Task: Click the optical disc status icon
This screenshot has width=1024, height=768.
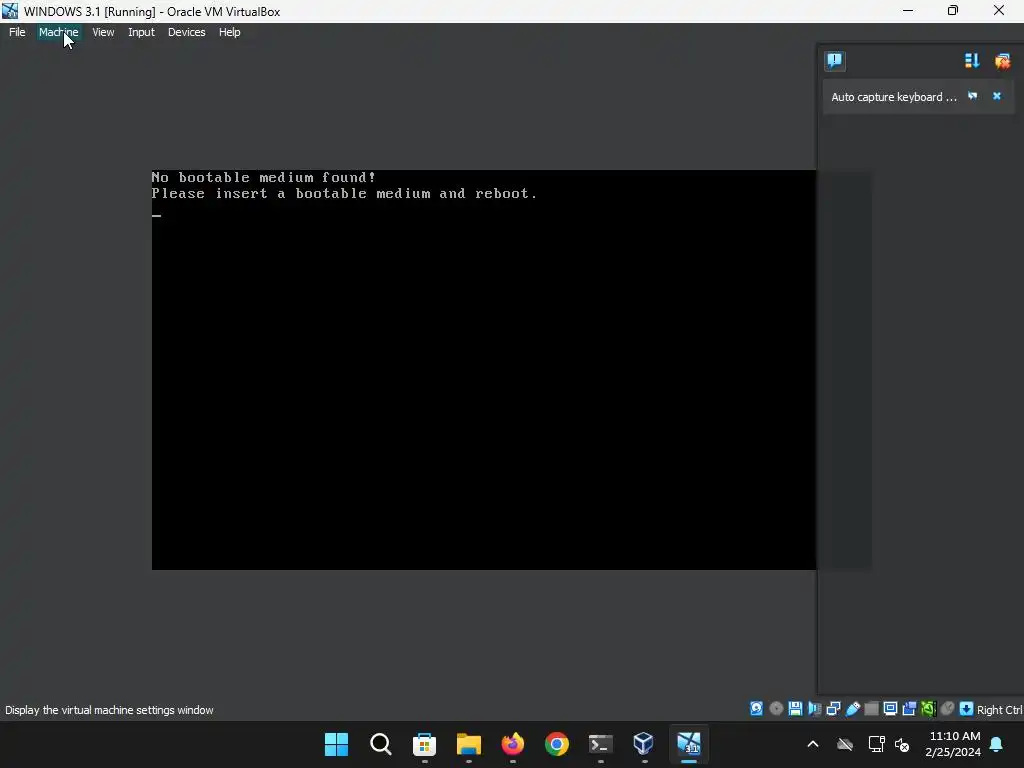Action: pyautogui.click(x=776, y=709)
